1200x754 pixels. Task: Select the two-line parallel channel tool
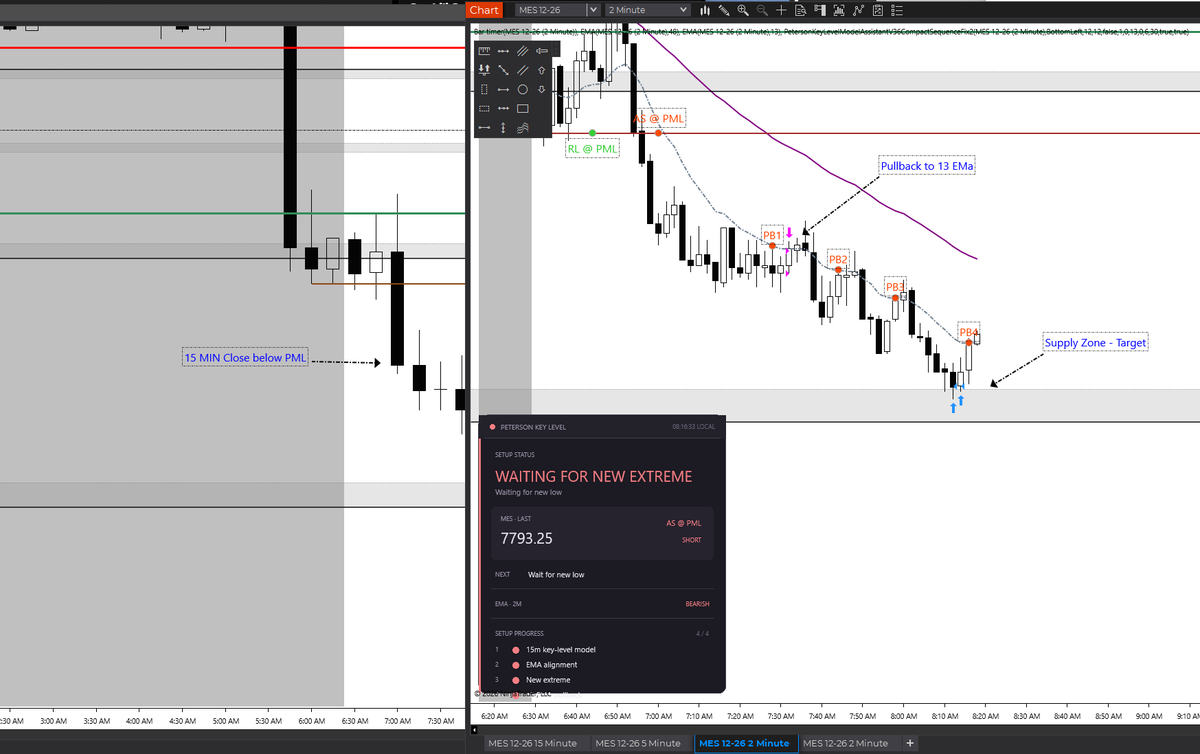[x=522, y=70]
